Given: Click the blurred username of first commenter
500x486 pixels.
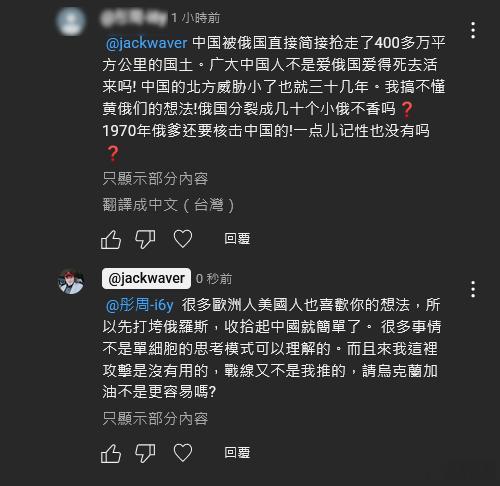Looking at the screenshot, I should [x=133, y=19].
